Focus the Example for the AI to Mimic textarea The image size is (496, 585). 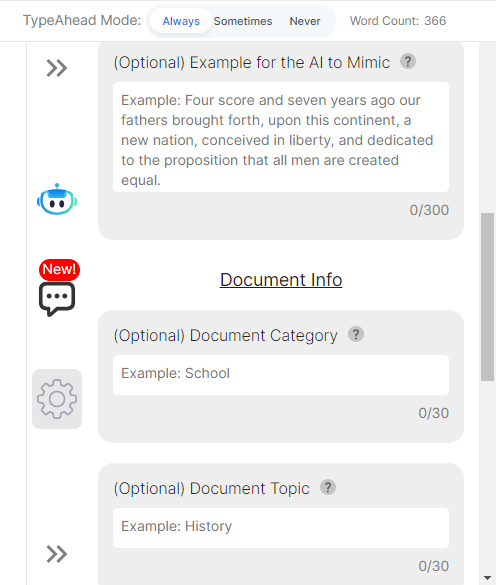[281, 137]
